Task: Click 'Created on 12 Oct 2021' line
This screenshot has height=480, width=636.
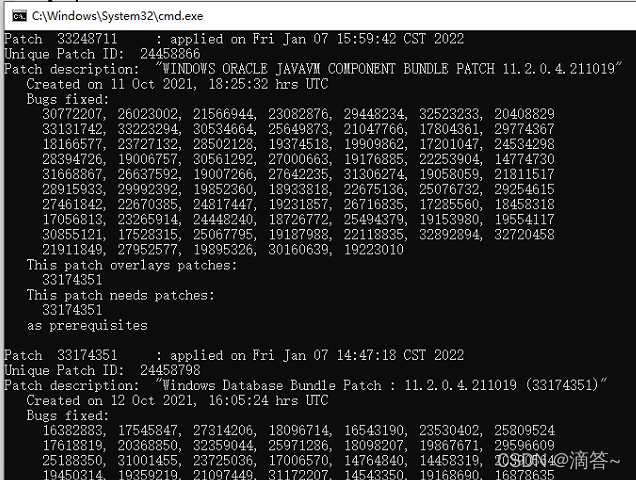Action: (x=177, y=401)
